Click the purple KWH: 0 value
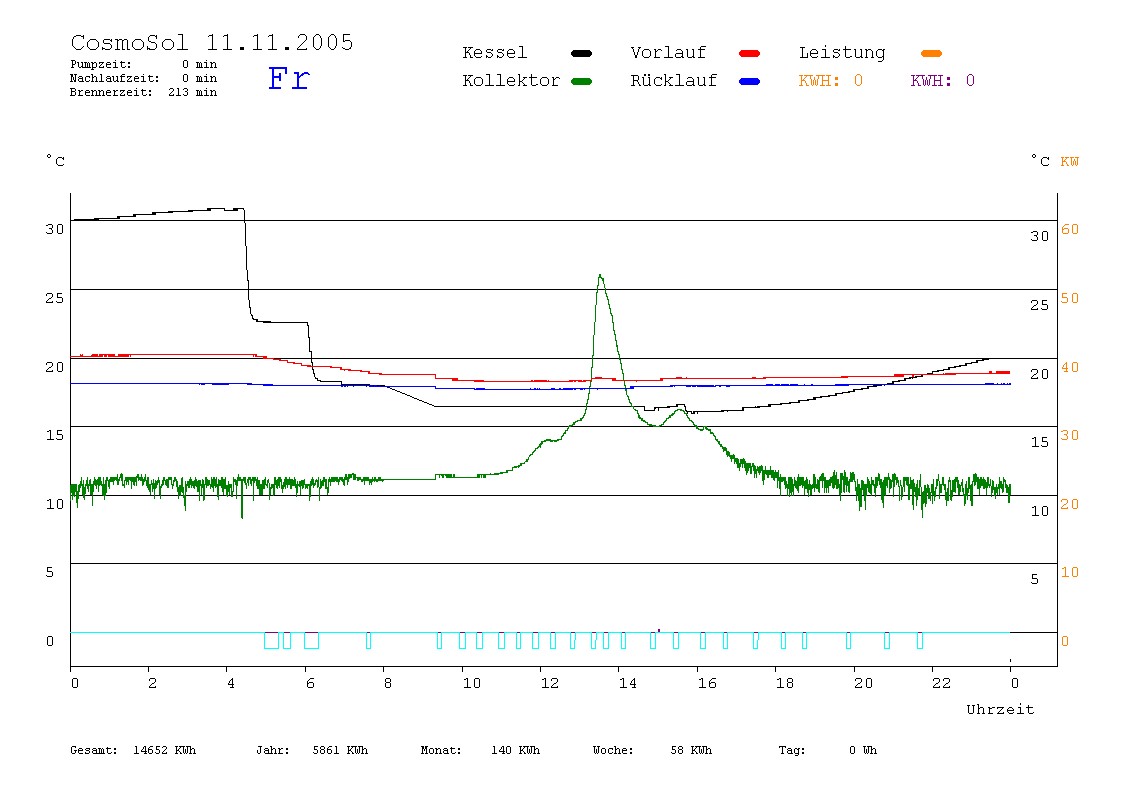This screenshot has width=1148, height=812. pyautogui.click(x=942, y=81)
